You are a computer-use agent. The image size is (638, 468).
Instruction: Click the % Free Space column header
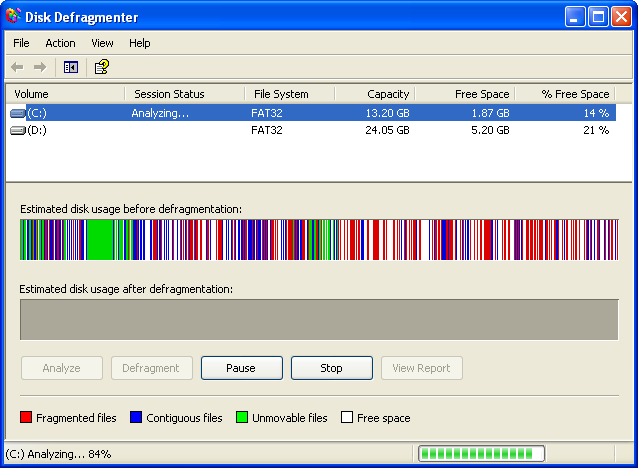pyautogui.click(x=565, y=94)
